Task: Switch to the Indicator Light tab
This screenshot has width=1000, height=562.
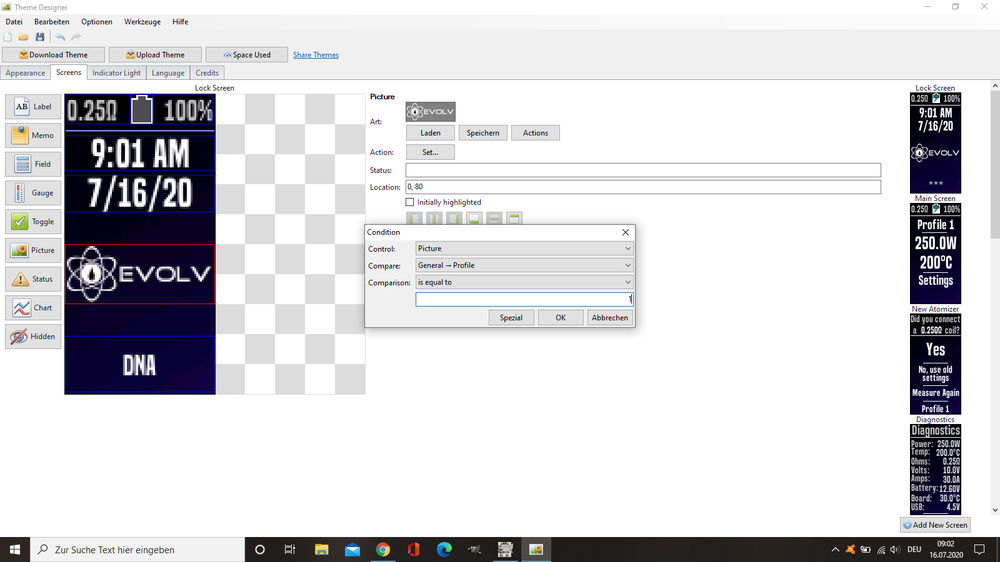Action: [116, 73]
